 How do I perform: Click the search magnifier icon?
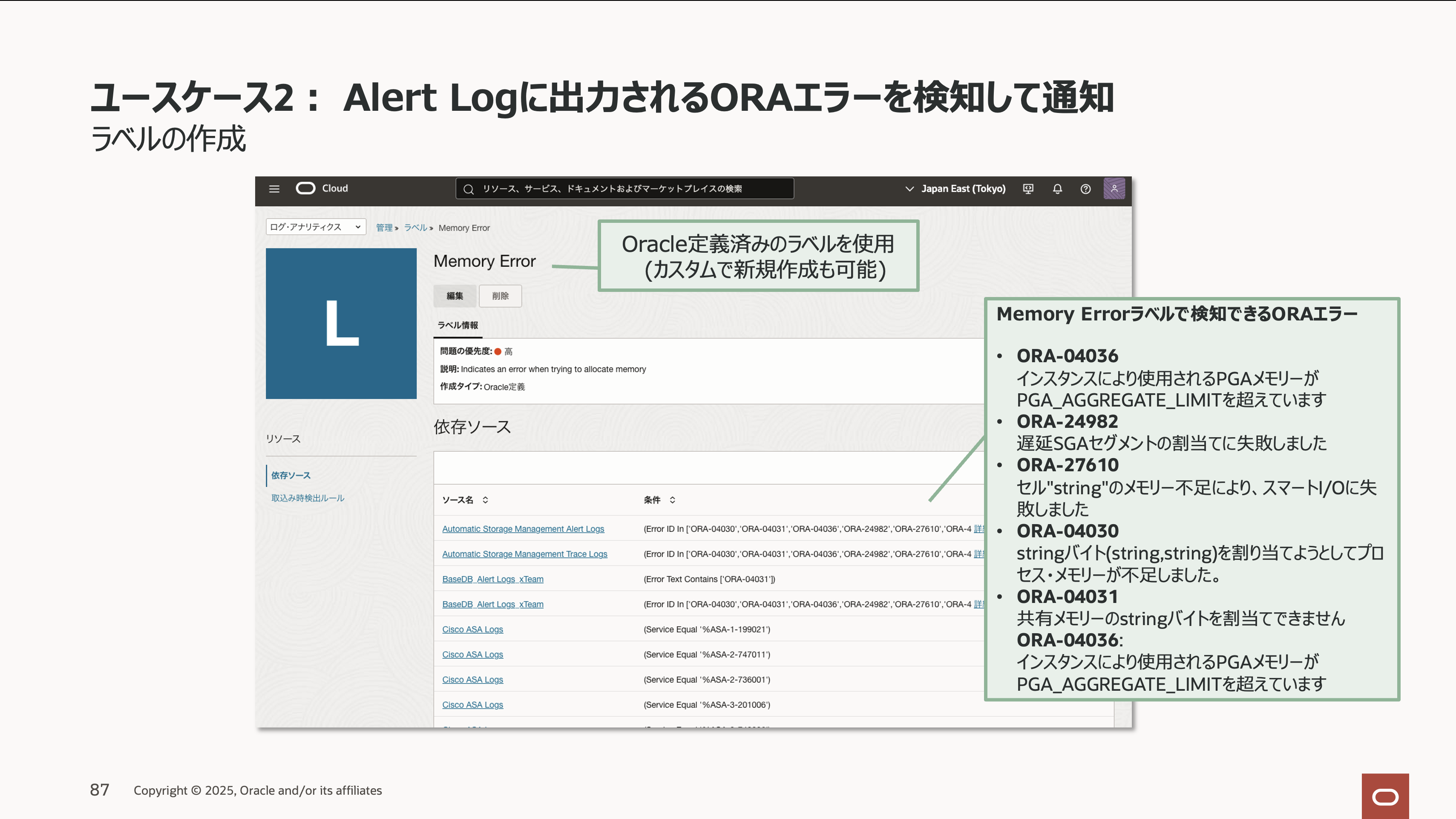469,189
